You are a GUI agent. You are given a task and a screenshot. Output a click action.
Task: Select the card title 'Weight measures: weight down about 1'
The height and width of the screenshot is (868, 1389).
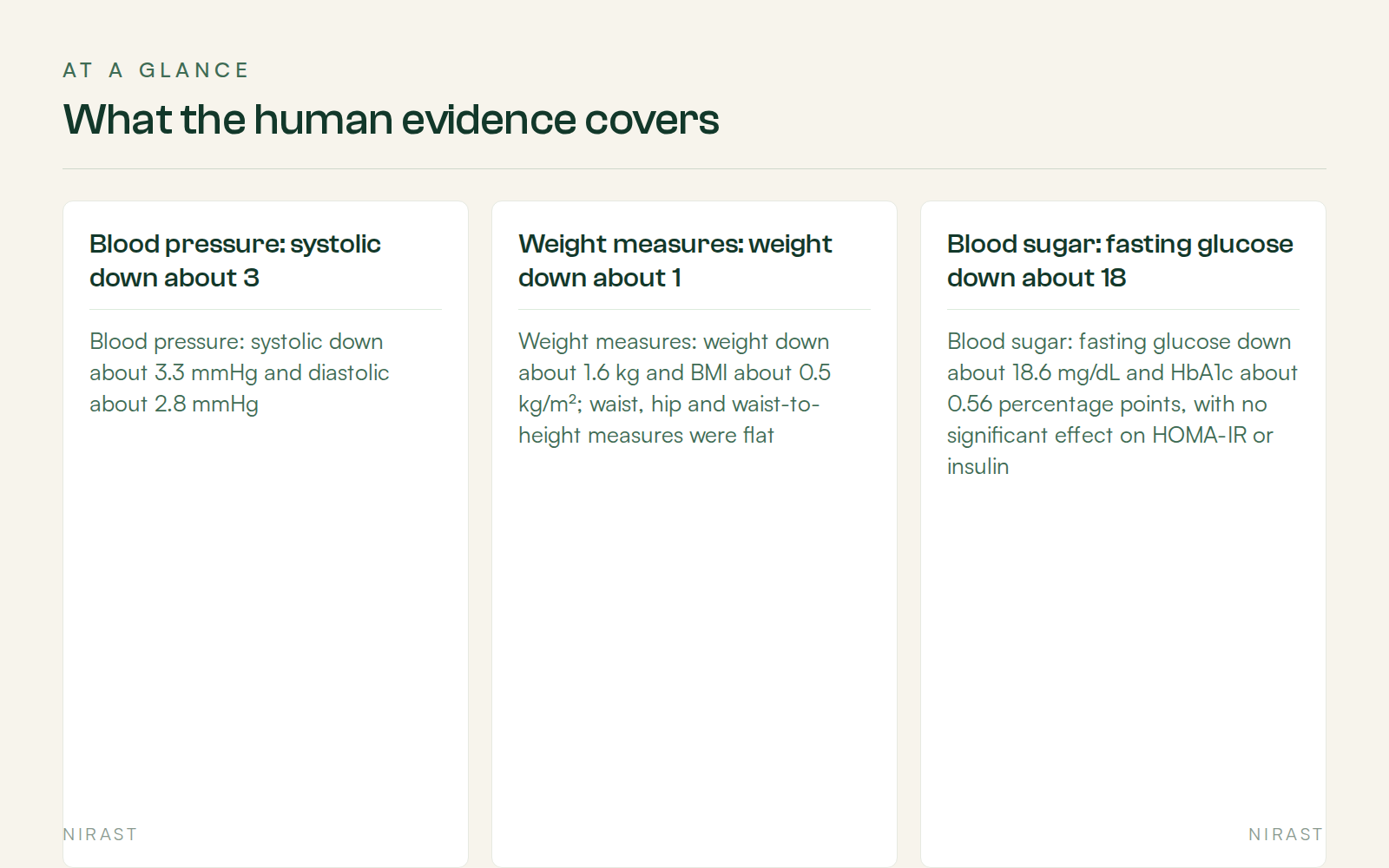coord(675,260)
